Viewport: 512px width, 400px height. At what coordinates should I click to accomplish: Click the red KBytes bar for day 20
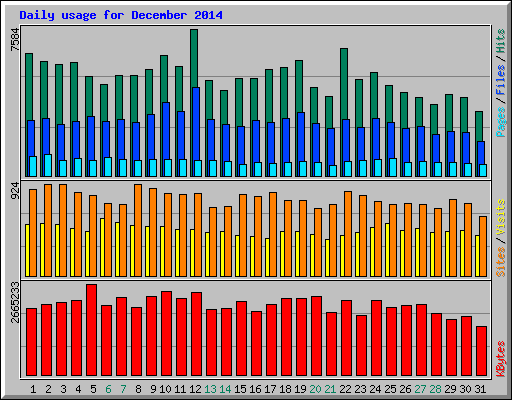click(317, 336)
